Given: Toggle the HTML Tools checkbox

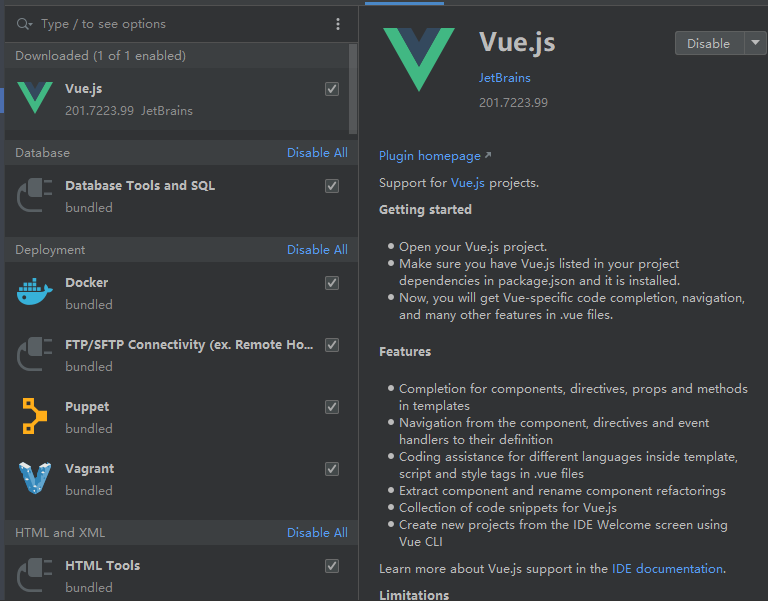Looking at the screenshot, I should point(332,566).
